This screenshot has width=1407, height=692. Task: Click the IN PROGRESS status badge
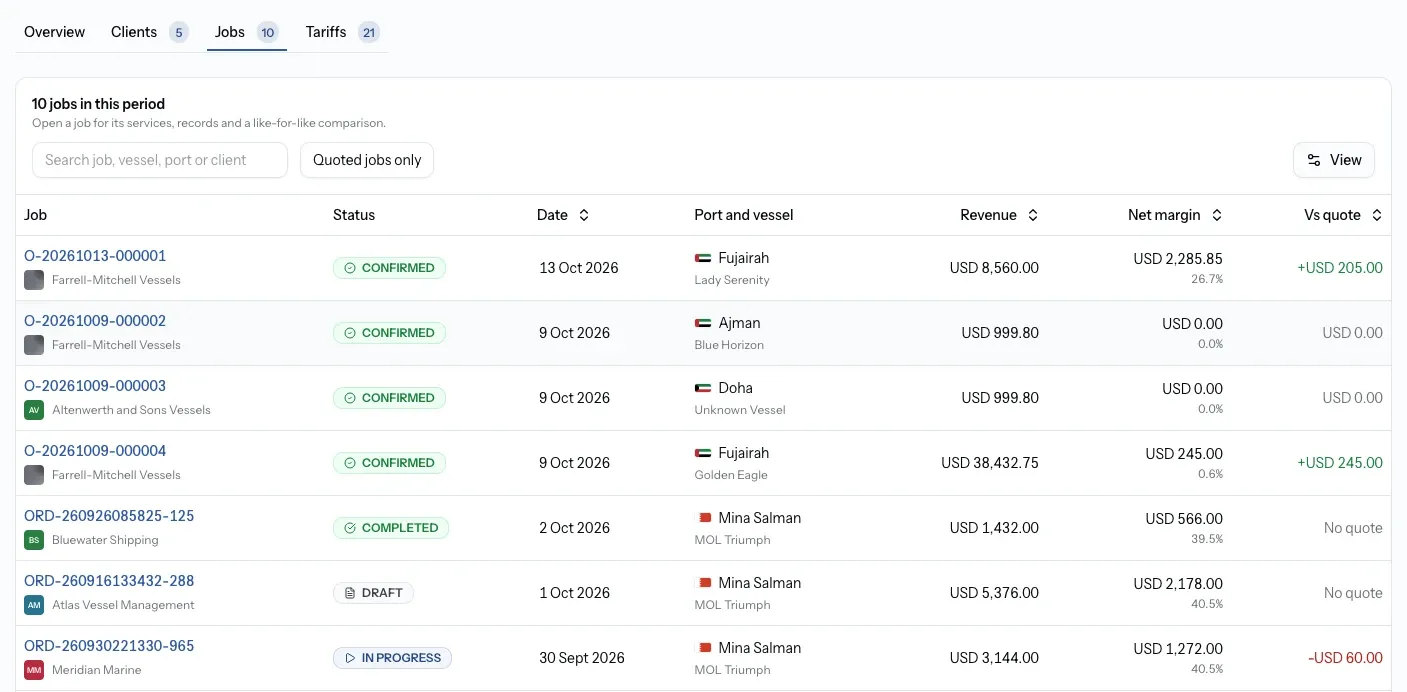point(392,658)
